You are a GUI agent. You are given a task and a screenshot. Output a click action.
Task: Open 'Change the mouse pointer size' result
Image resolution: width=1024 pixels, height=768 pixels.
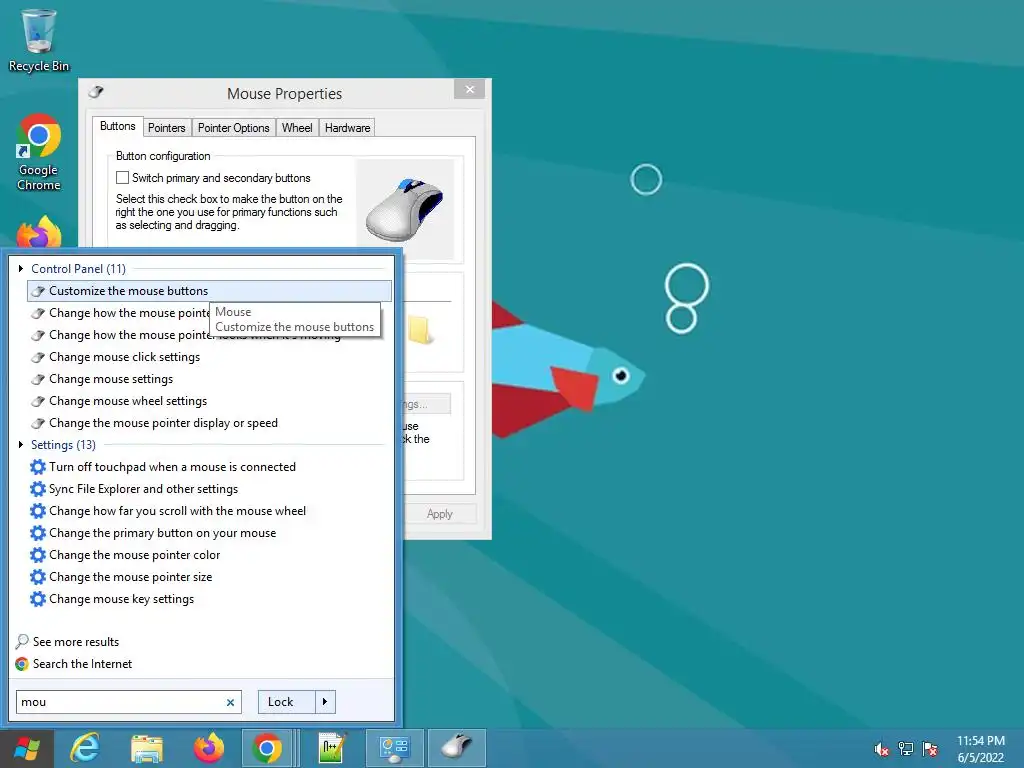131,577
